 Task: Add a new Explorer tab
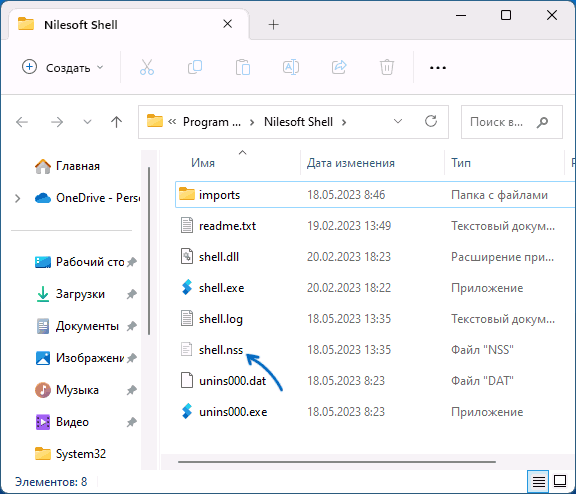point(273,25)
